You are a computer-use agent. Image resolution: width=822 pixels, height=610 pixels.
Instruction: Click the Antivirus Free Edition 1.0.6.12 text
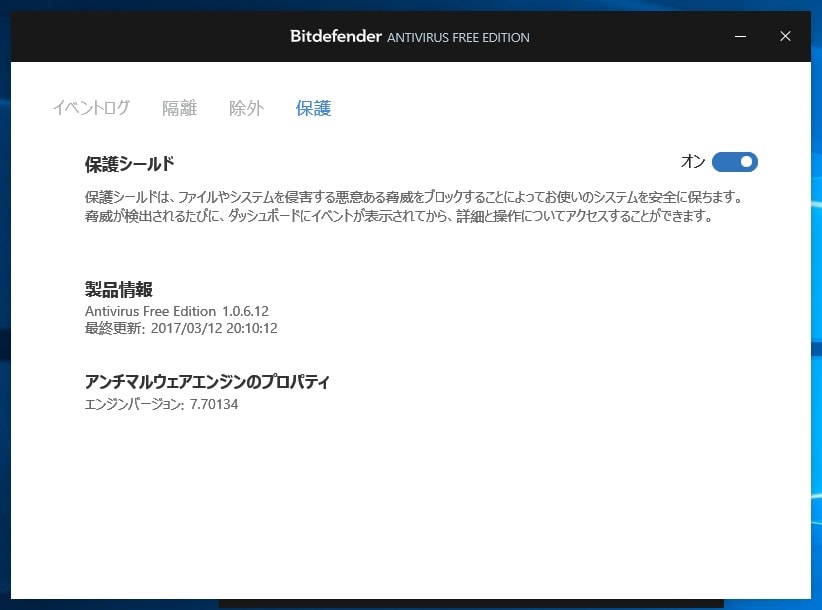(177, 311)
